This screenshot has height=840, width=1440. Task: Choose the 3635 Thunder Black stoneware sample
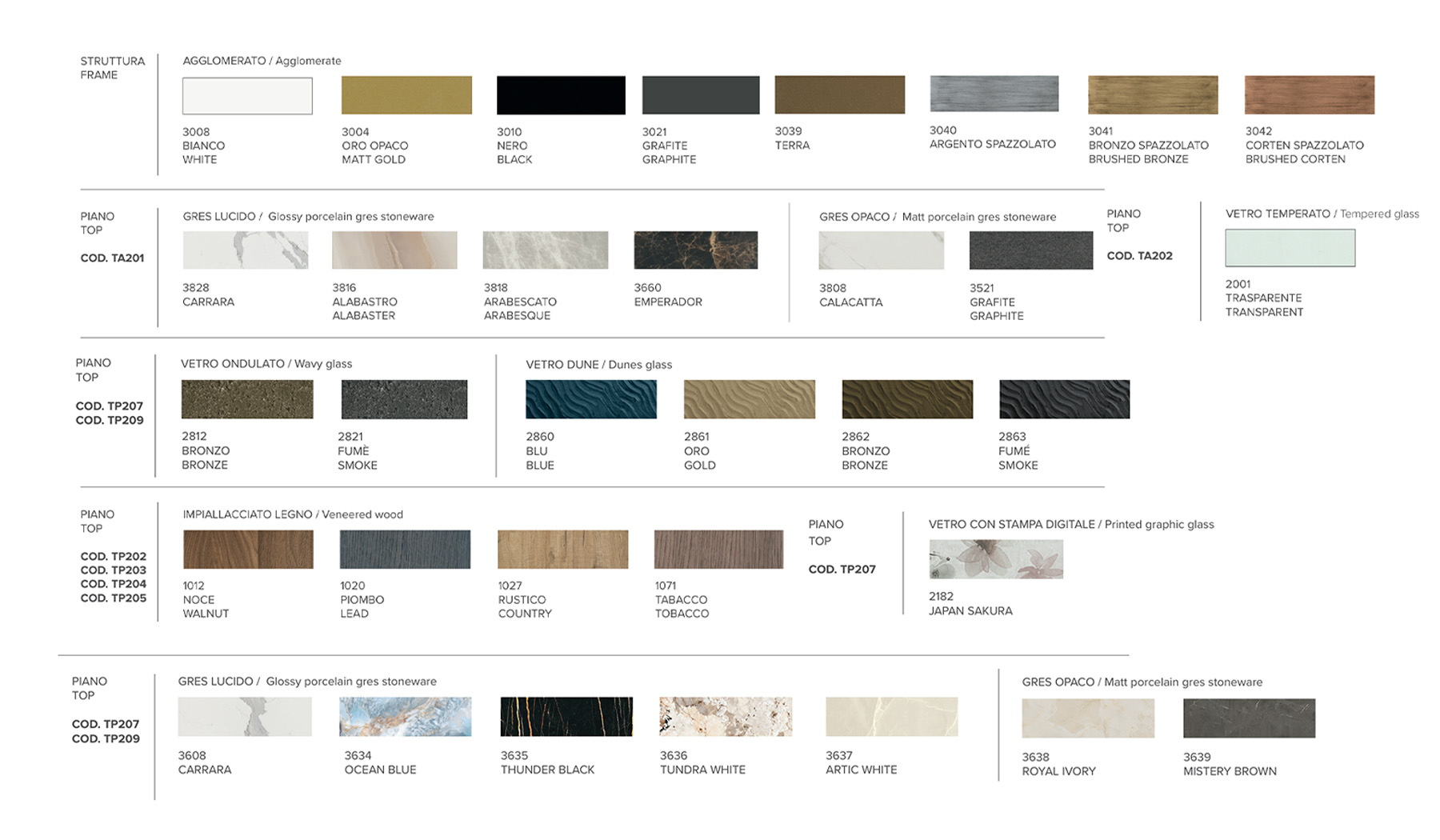pyautogui.click(x=566, y=716)
